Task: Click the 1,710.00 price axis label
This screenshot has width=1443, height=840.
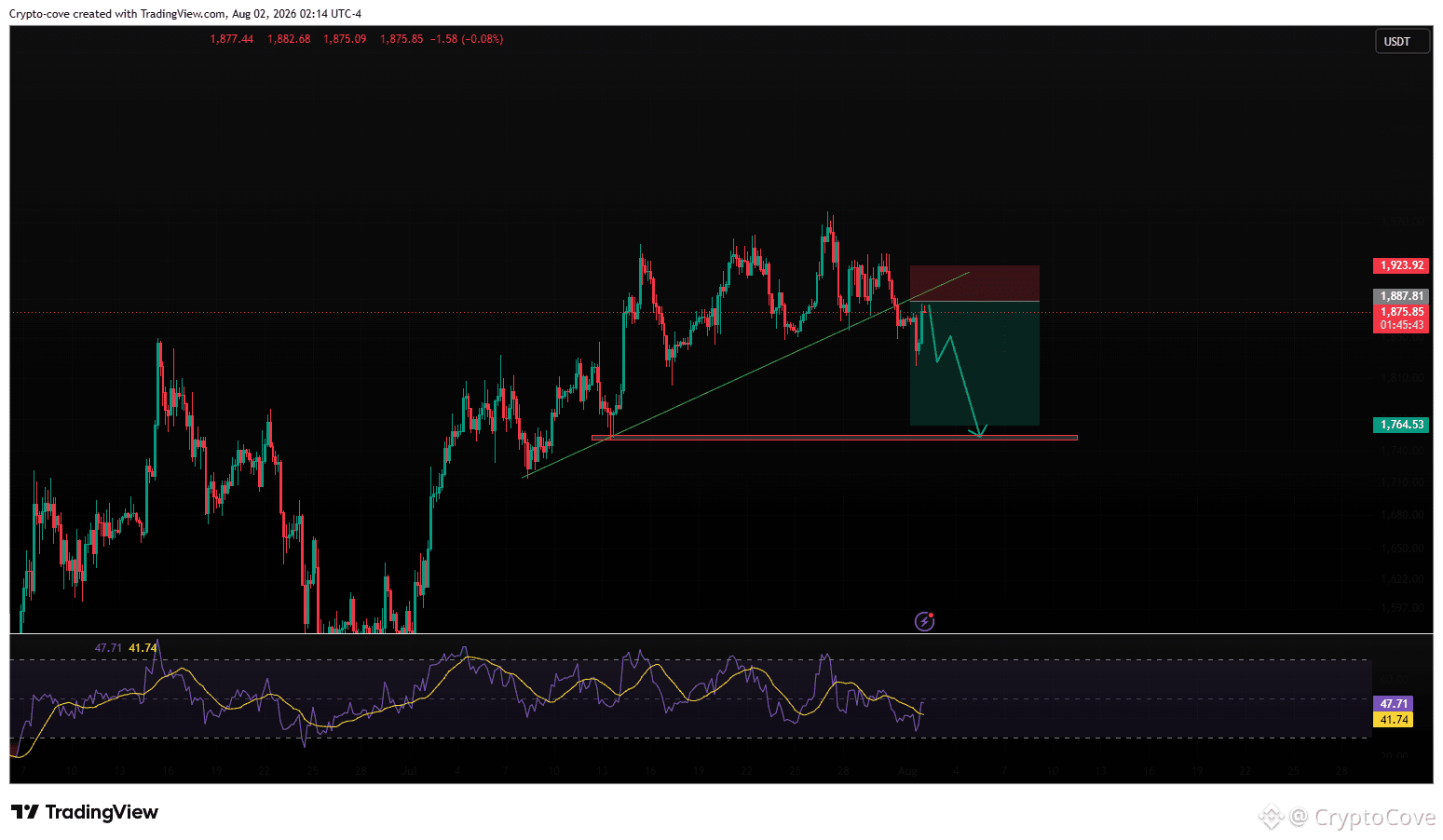Action: pos(1402,482)
